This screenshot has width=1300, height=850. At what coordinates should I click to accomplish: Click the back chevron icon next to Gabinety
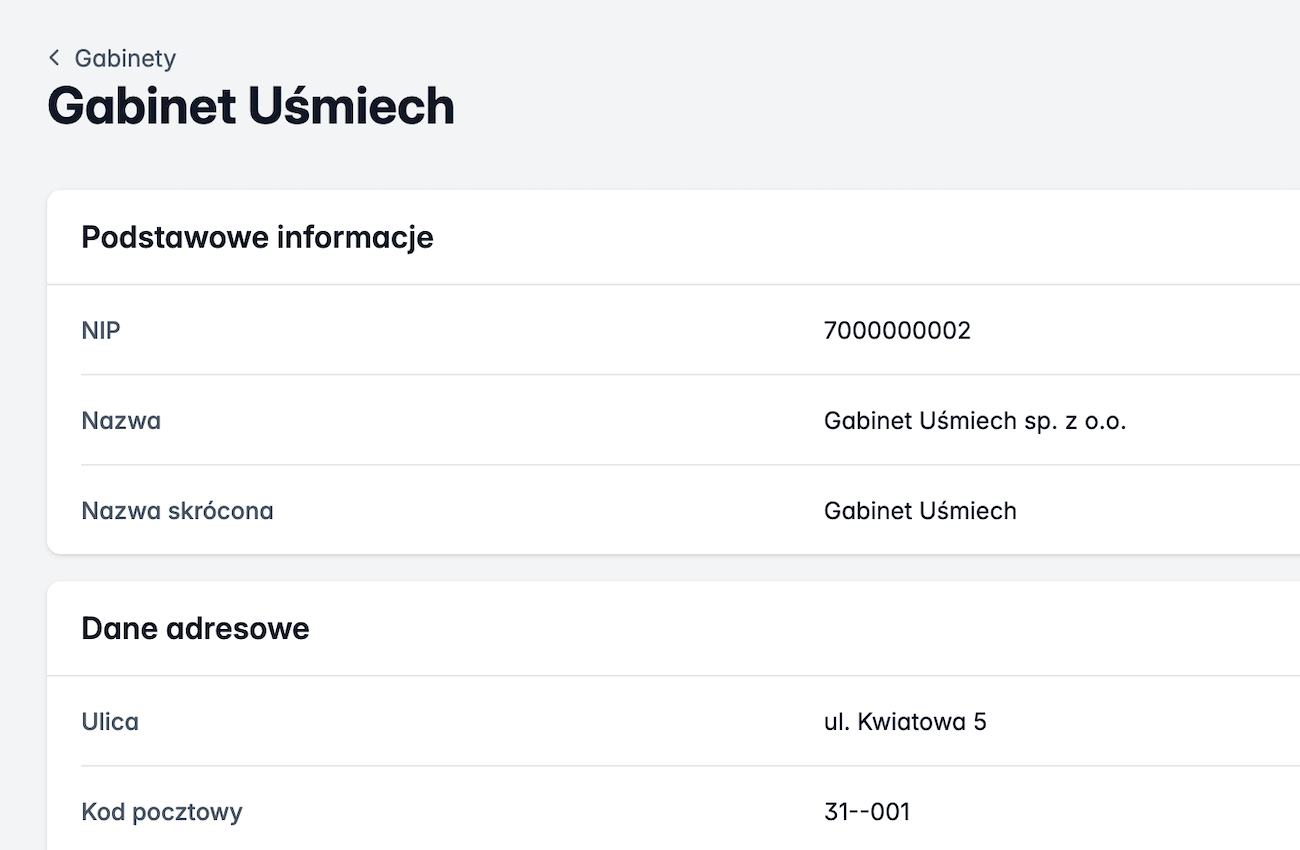[53, 58]
